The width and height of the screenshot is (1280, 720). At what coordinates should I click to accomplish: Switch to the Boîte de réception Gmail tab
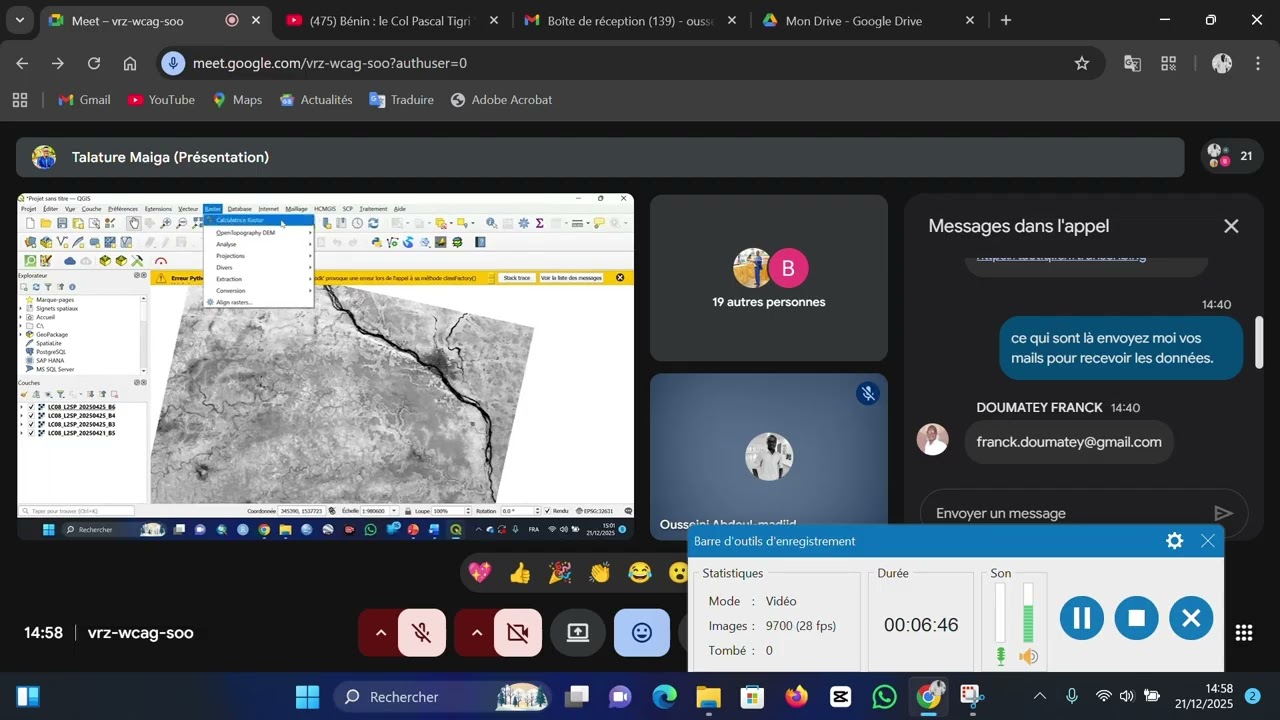tap(629, 20)
